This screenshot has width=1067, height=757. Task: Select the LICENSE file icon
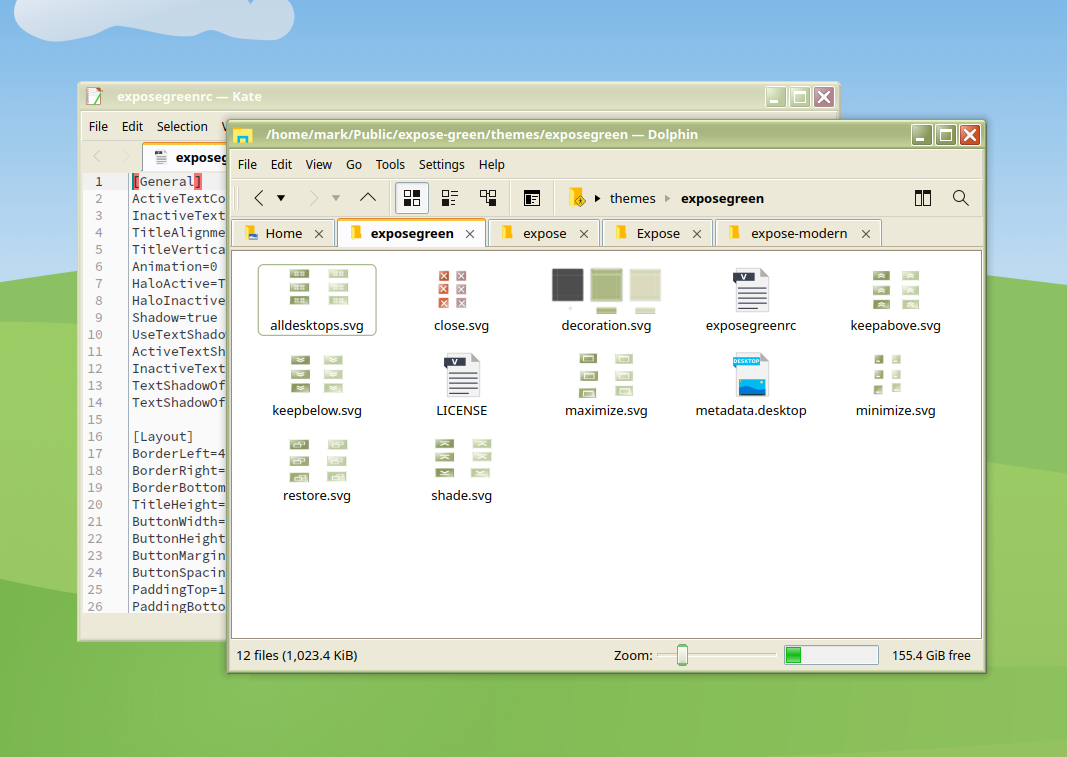pyautogui.click(x=462, y=374)
